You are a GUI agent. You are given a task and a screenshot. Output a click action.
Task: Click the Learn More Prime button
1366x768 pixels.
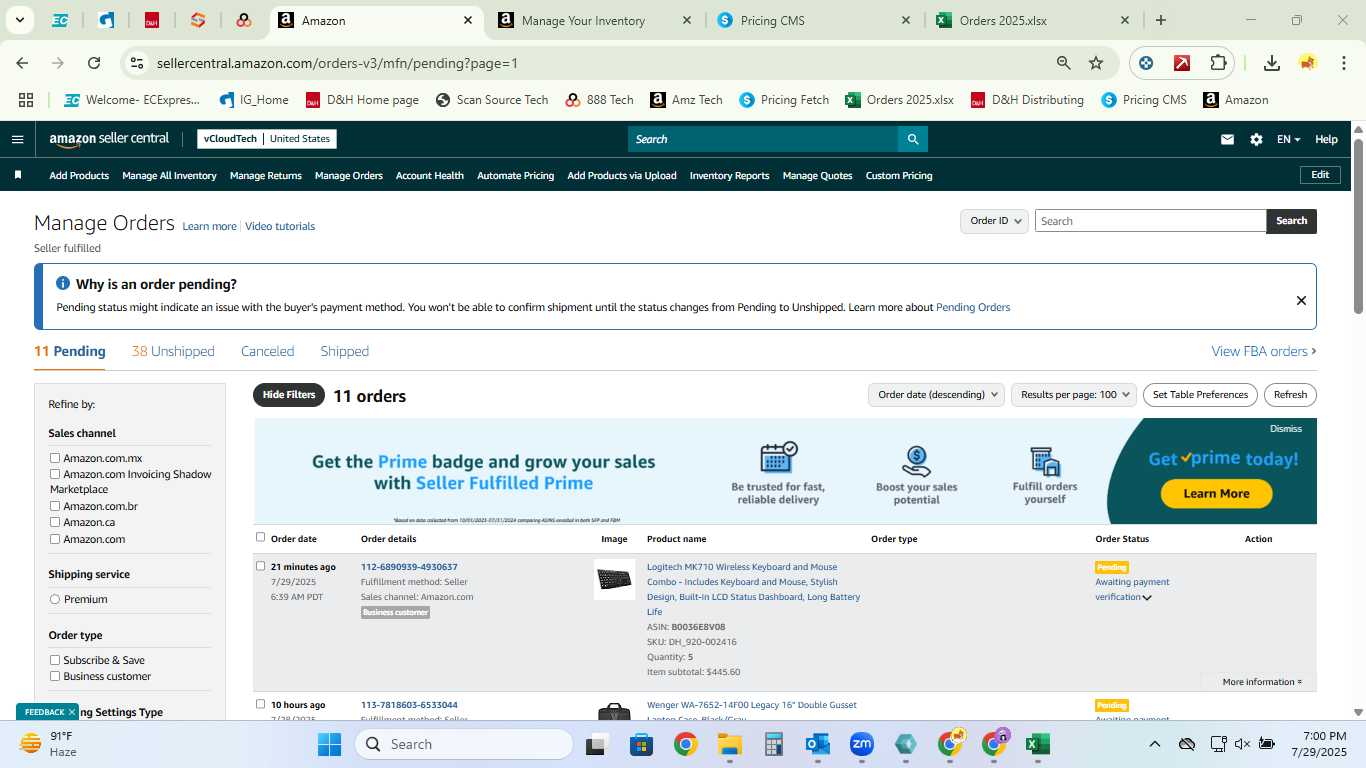coord(1216,493)
